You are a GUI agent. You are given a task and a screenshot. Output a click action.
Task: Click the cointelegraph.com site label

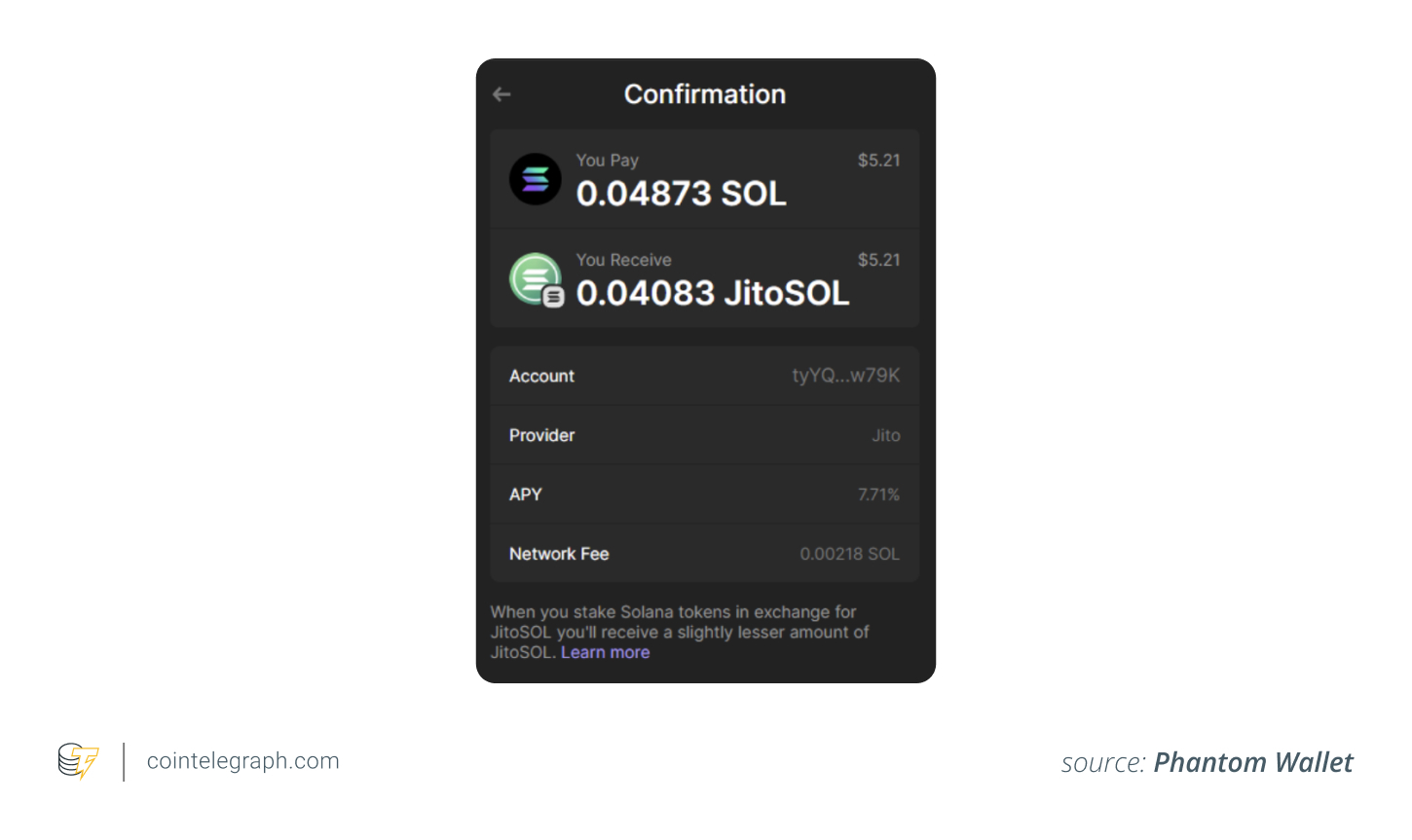click(x=242, y=761)
